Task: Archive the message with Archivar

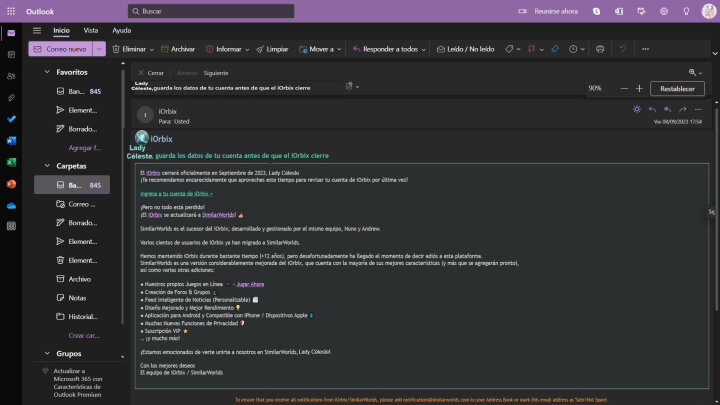Action: tap(178, 49)
